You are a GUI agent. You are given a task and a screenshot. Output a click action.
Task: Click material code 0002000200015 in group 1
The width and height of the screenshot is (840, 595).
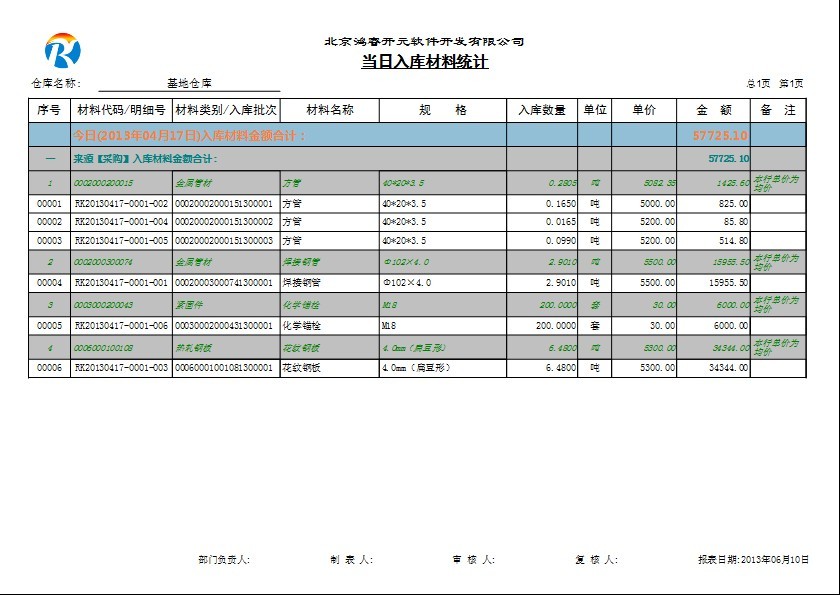coord(103,183)
